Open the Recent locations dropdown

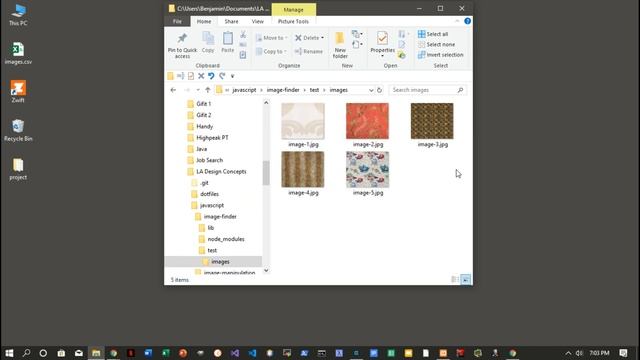coord(198,90)
